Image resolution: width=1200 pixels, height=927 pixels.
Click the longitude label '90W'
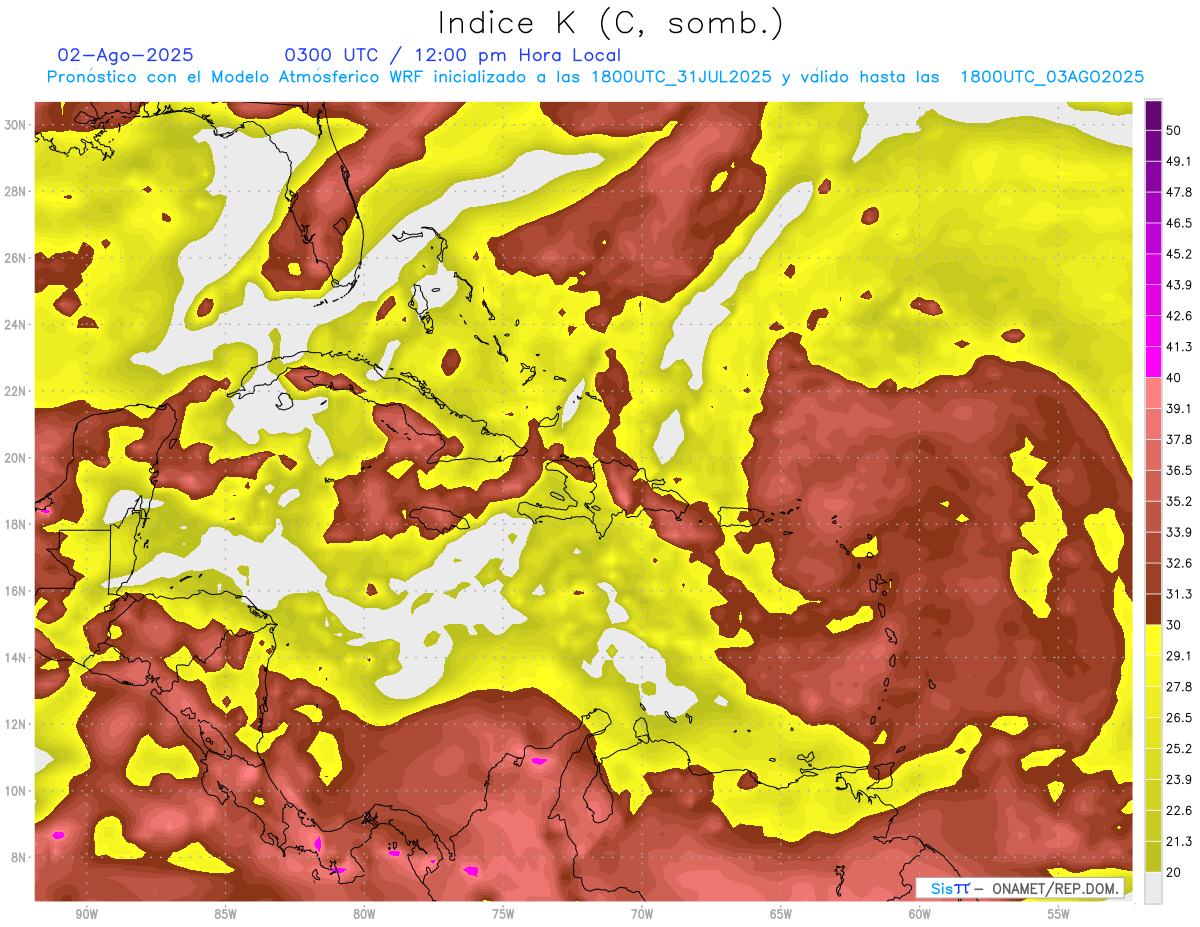coord(86,915)
